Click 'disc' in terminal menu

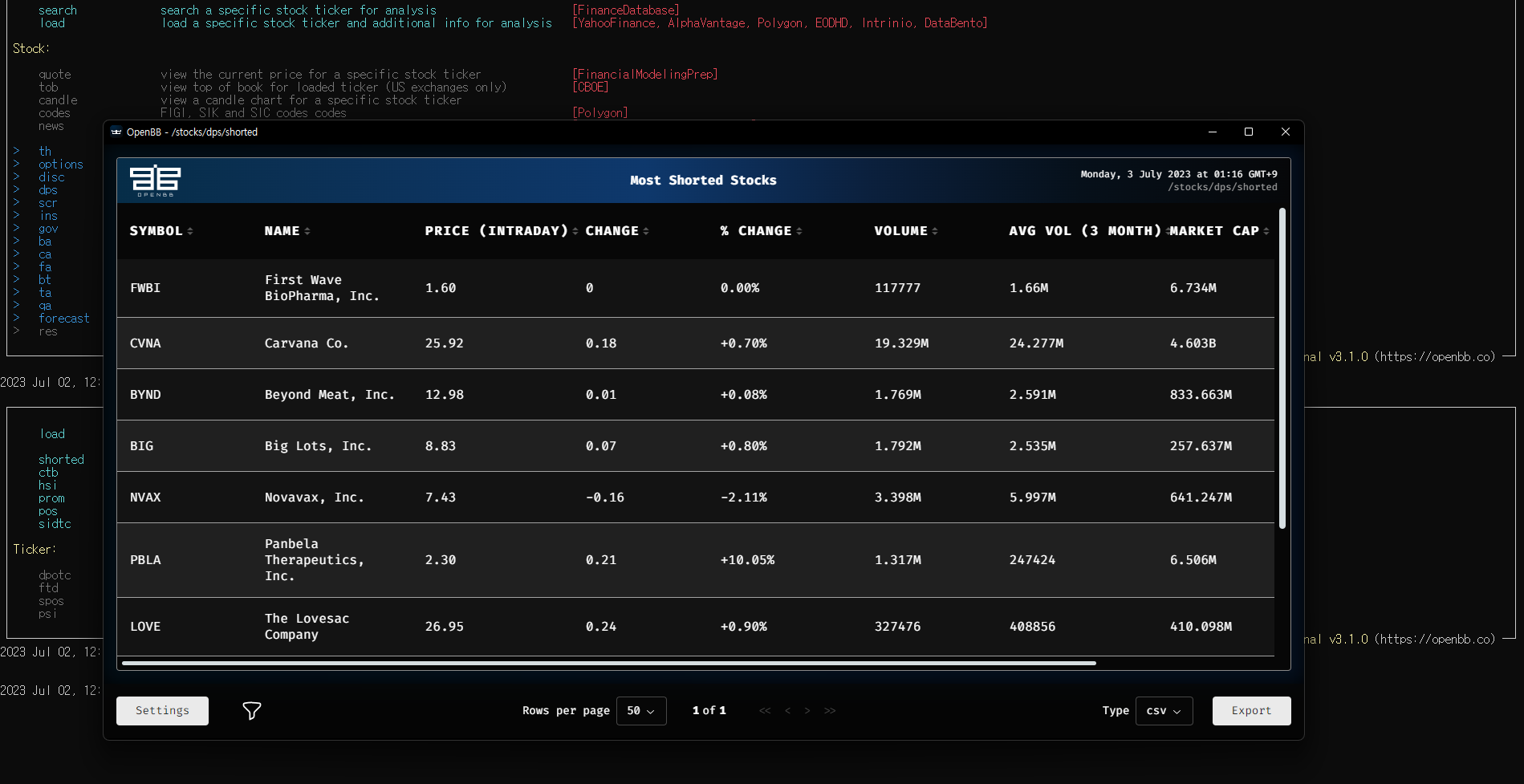coord(51,177)
